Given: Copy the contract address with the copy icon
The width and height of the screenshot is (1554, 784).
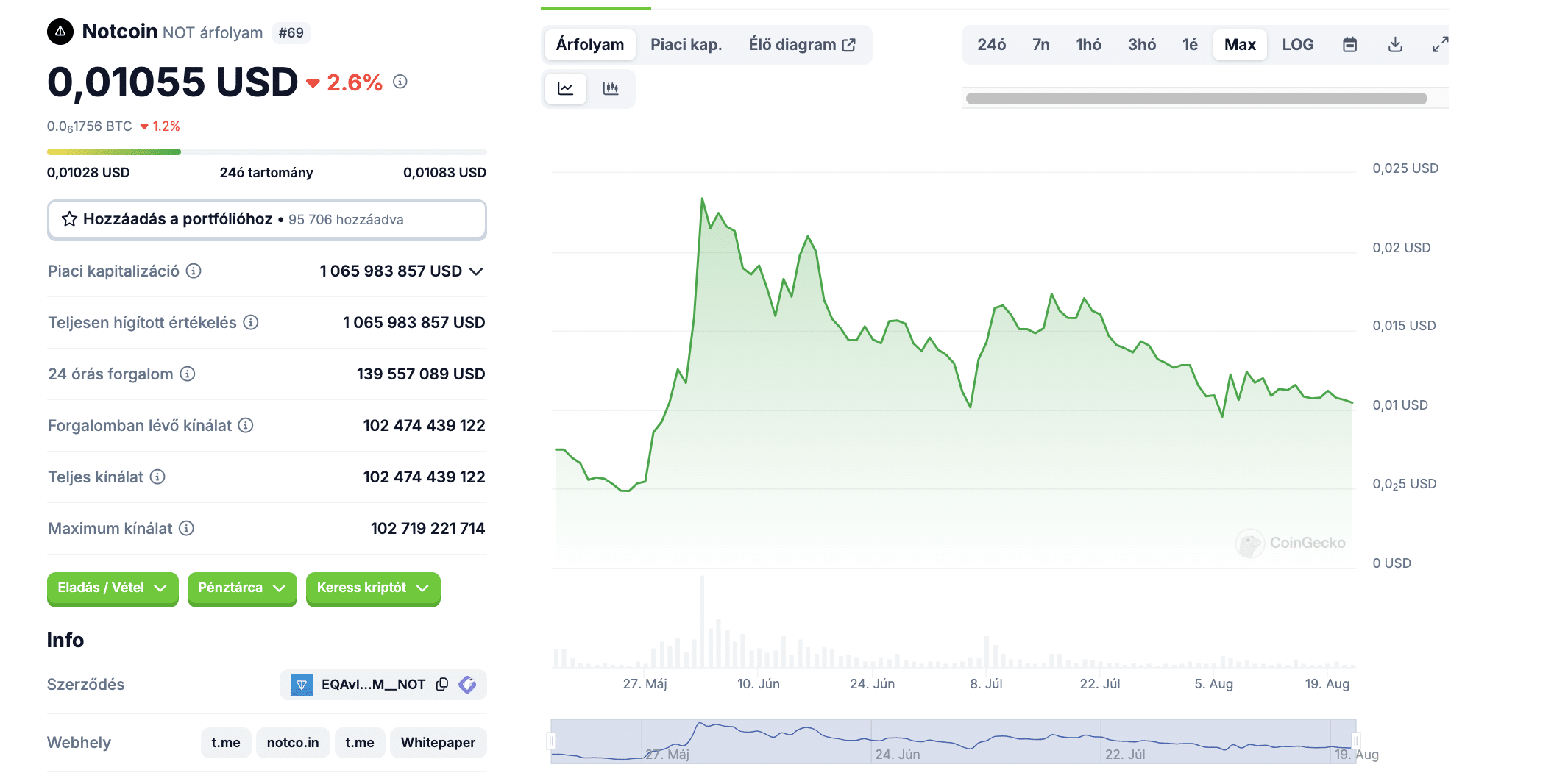Looking at the screenshot, I should [442, 684].
